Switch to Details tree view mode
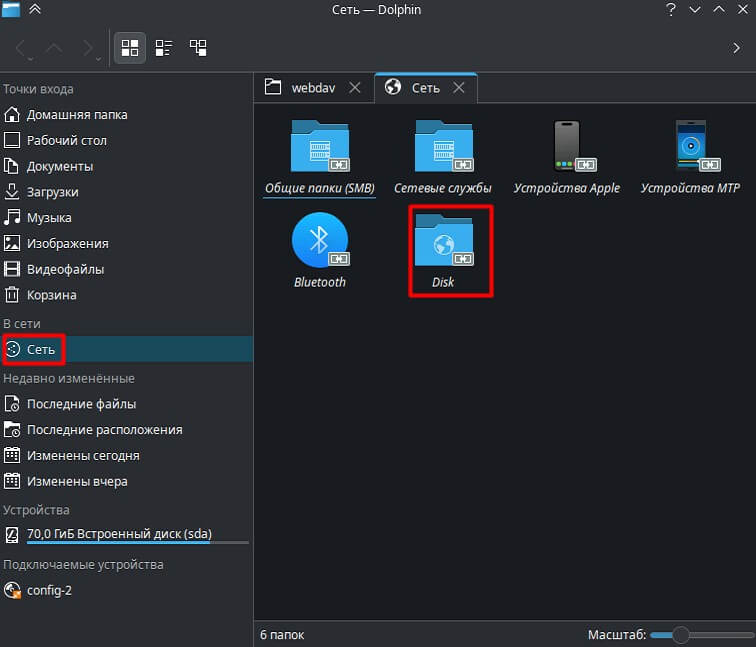This screenshot has width=756, height=647. 198,48
